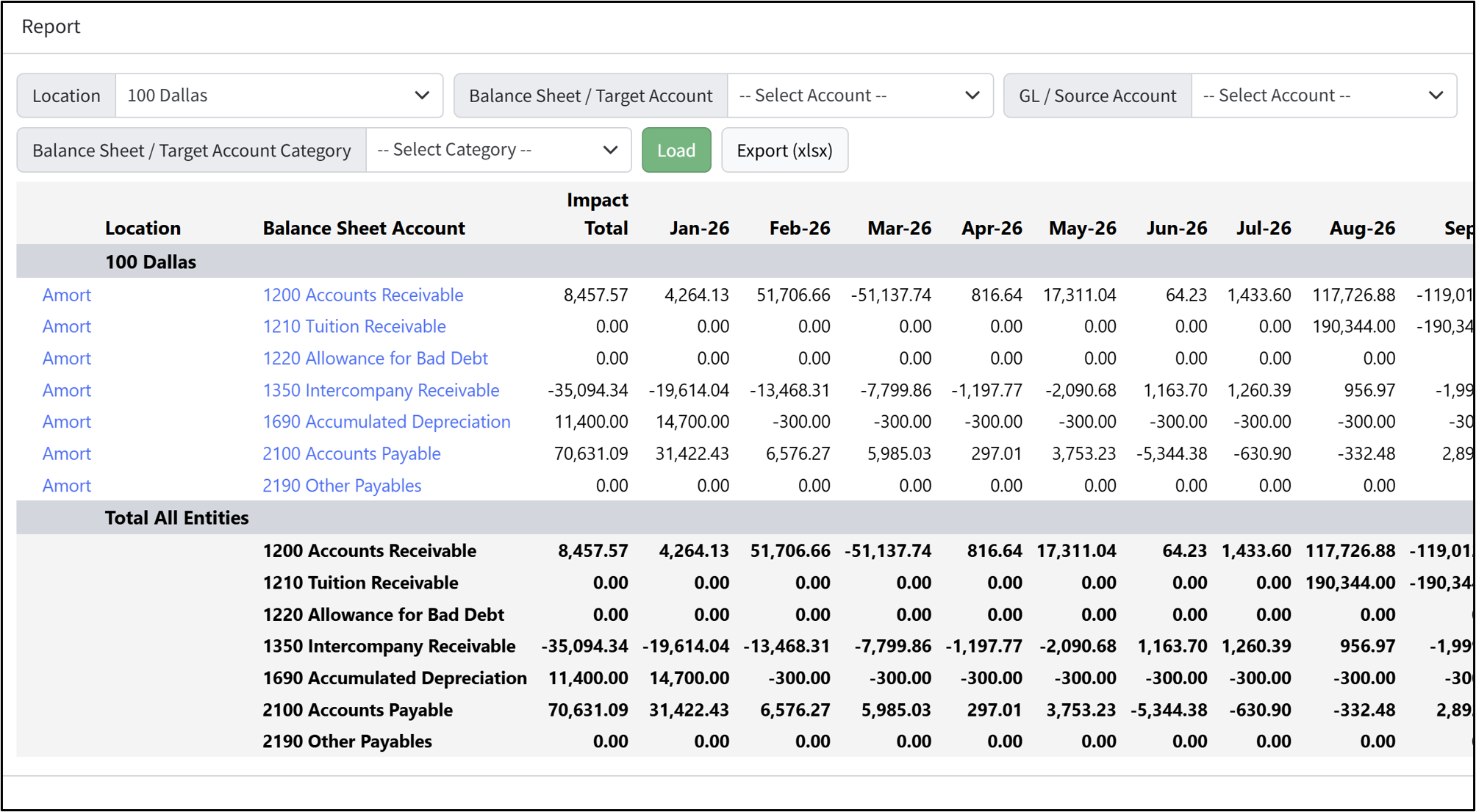Click Amort link for Accounts Payable row
1476x812 pixels.
pos(67,454)
